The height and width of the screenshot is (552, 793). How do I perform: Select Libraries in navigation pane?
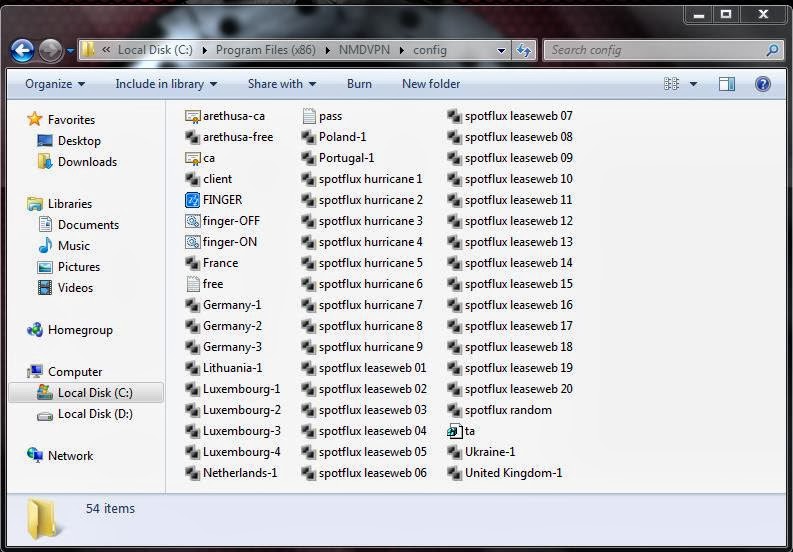tap(70, 204)
